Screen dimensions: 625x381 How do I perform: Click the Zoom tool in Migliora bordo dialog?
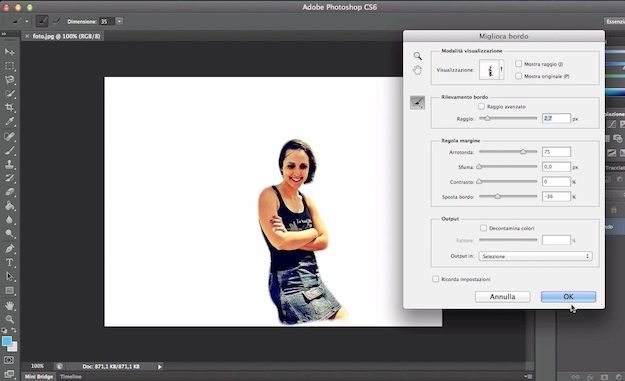coord(417,56)
